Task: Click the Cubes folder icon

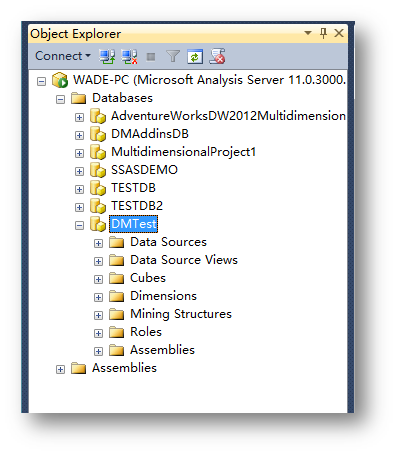Action: point(117,278)
